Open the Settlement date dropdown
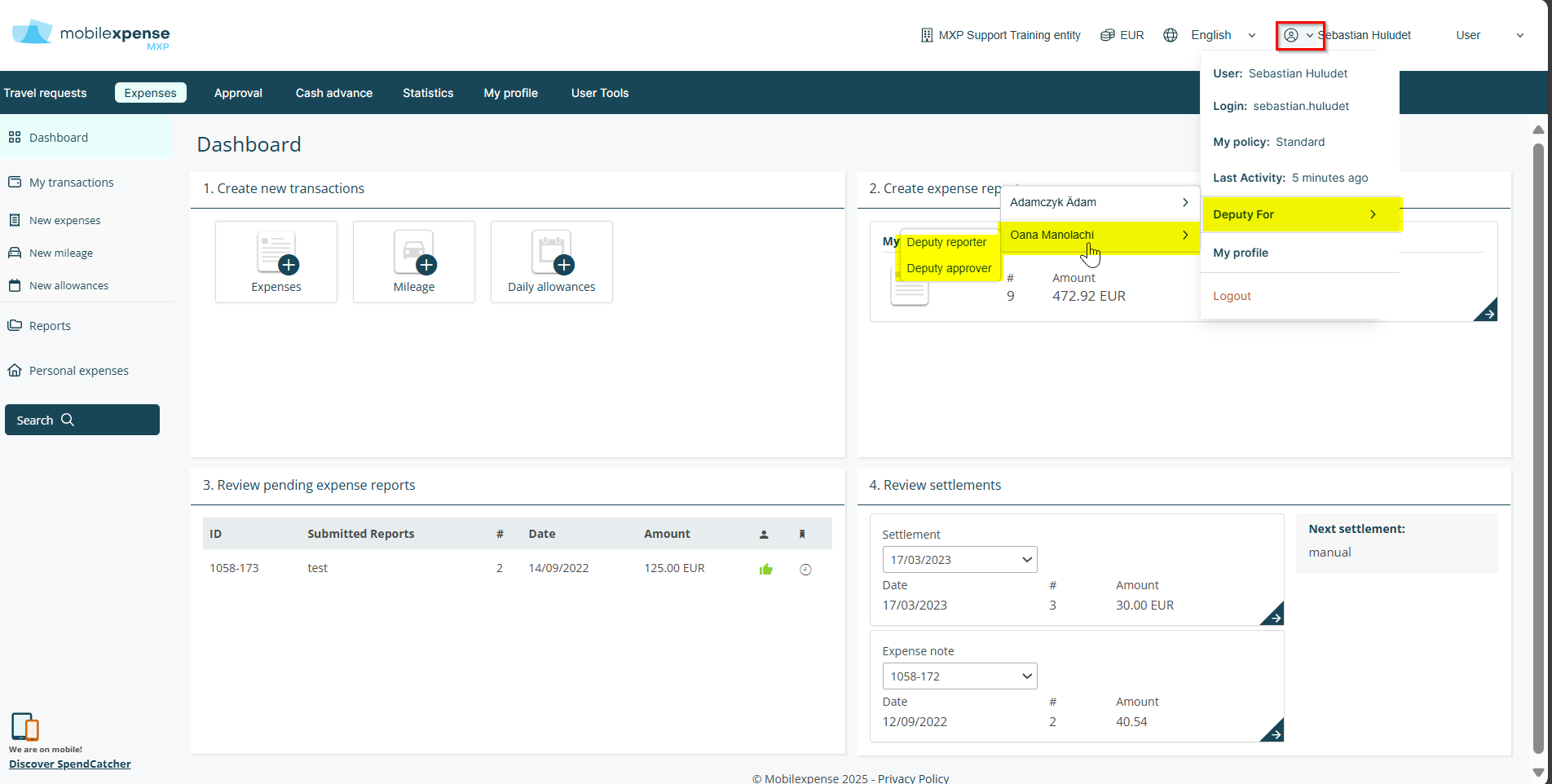Screen dimensions: 1552x784 (x=959, y=560)
